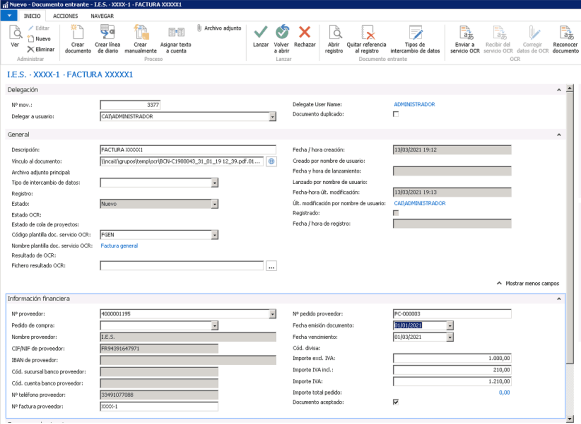The width and height of the screenshot is (581, 424).
Task: Click globe icon beside Vínculo al documento
Action: point(271,161)
